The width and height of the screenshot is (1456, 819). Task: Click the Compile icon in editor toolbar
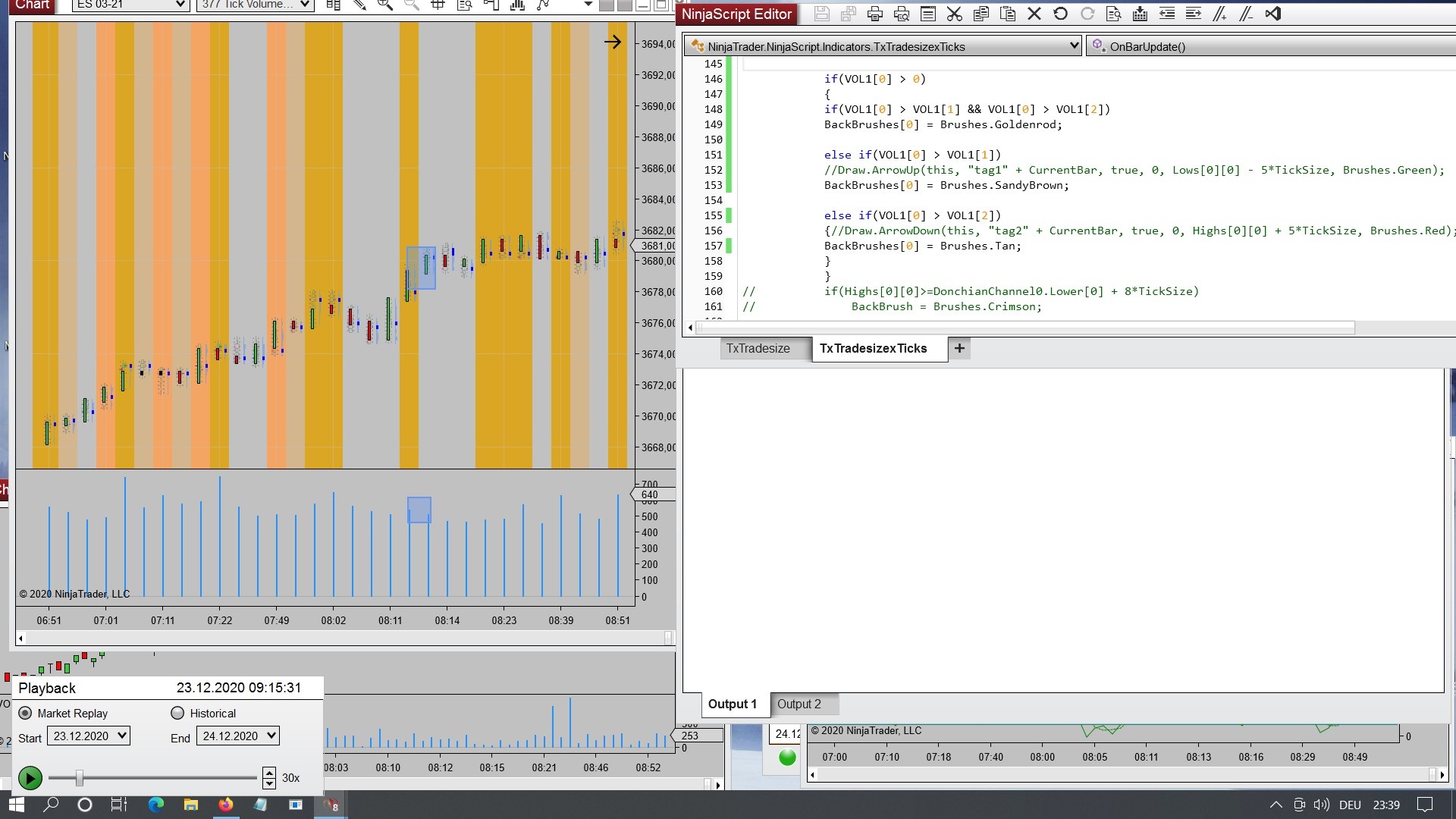point(1140,14)
